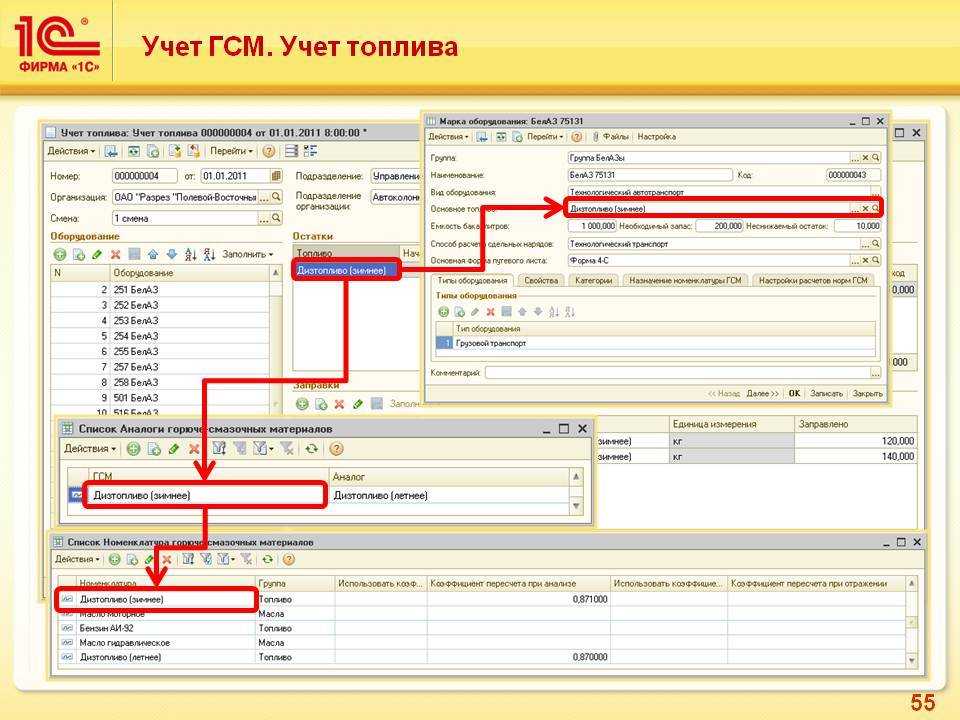Add a row in the Типы оборудования table
The image size is (960, 720).
443,312
